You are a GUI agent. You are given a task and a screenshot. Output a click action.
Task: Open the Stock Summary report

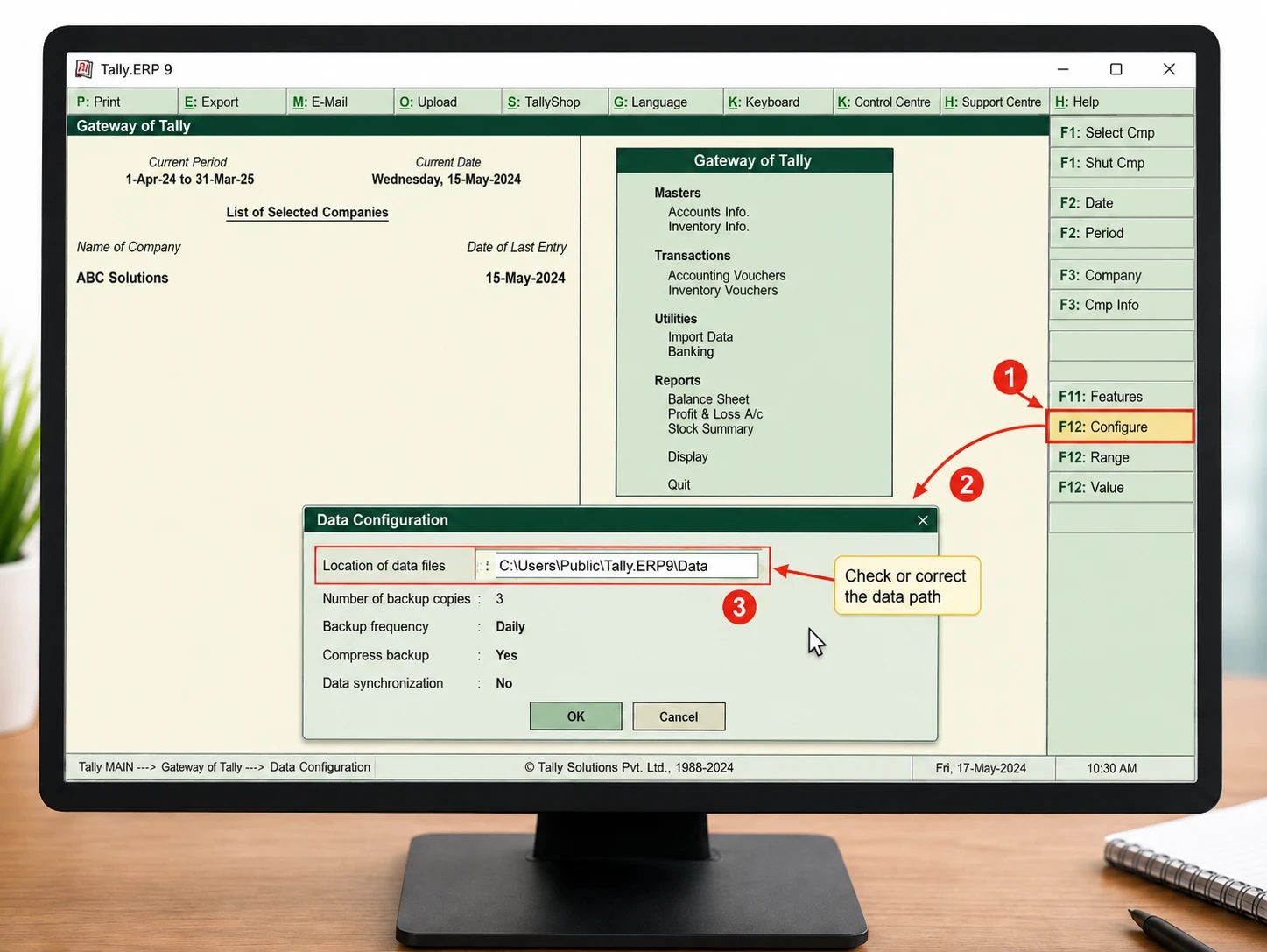(710, 429)
